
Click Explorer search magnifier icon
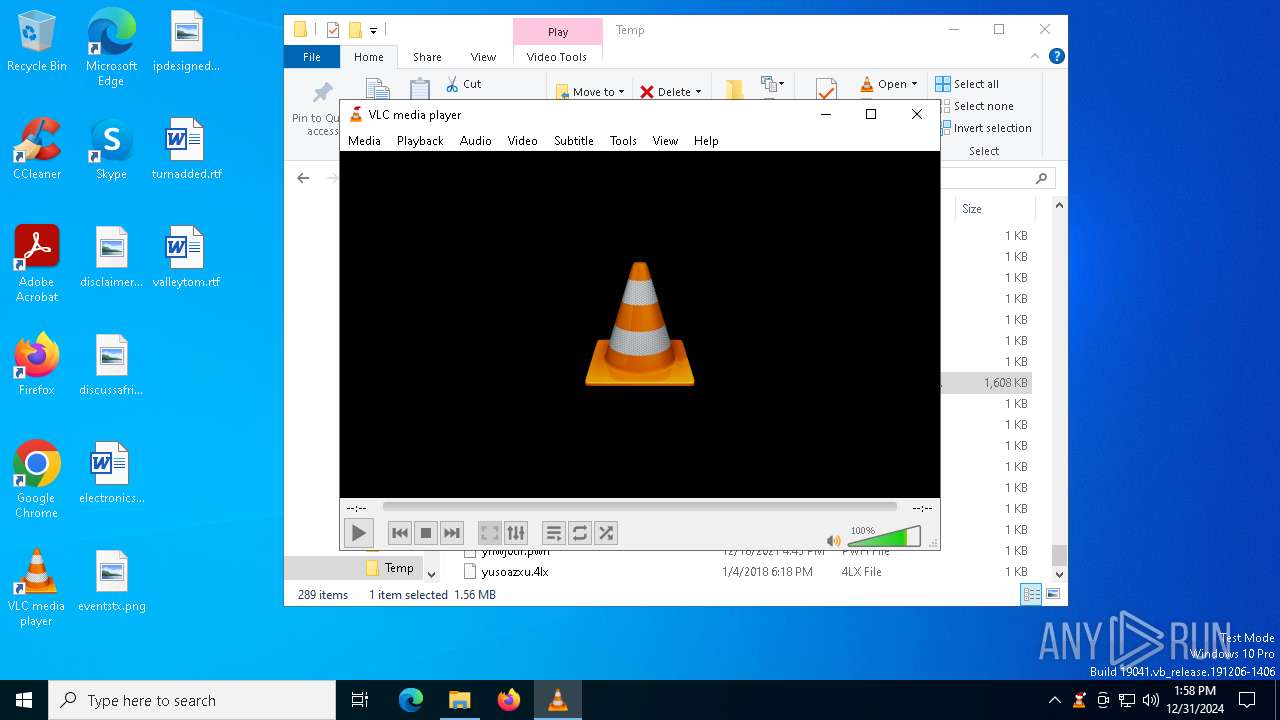tap(1041, 178)
